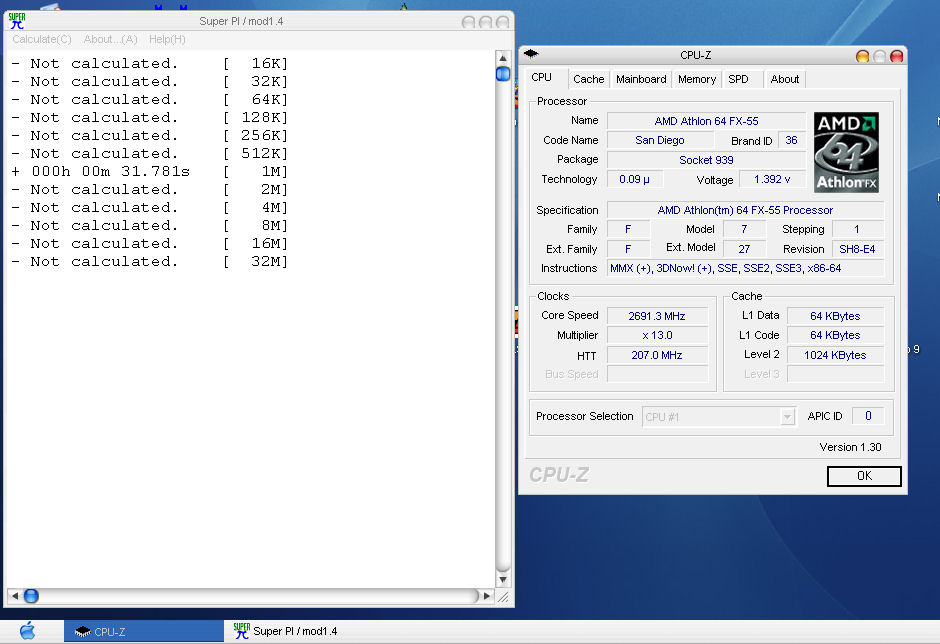This screenshot has height=644, width=940.
Task: Click the Technology value 0.09 µ
Action: point(635,179)
